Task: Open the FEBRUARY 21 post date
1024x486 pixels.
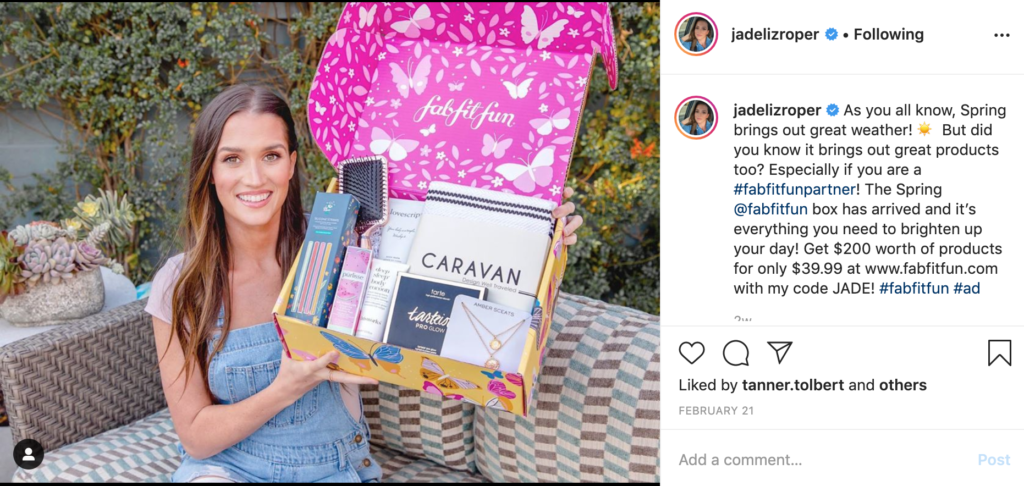Action: (x=716, y=411)
